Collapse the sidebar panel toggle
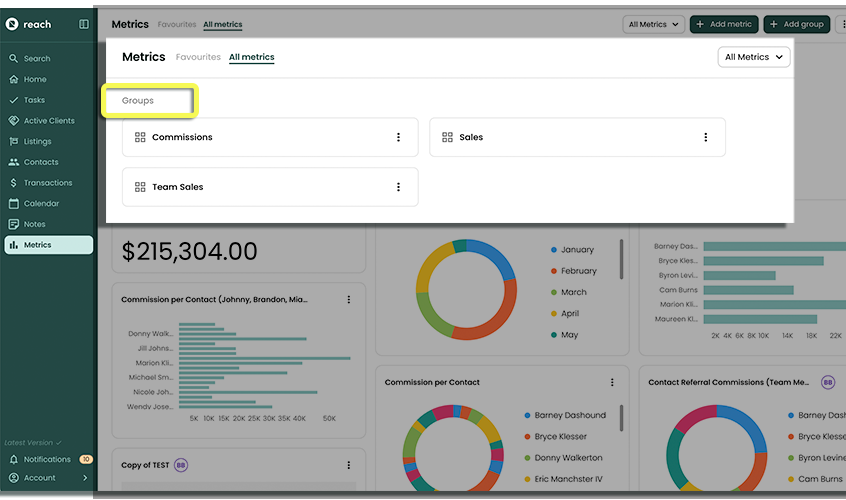This screenshot has width=846, height=500. (84, 24)
